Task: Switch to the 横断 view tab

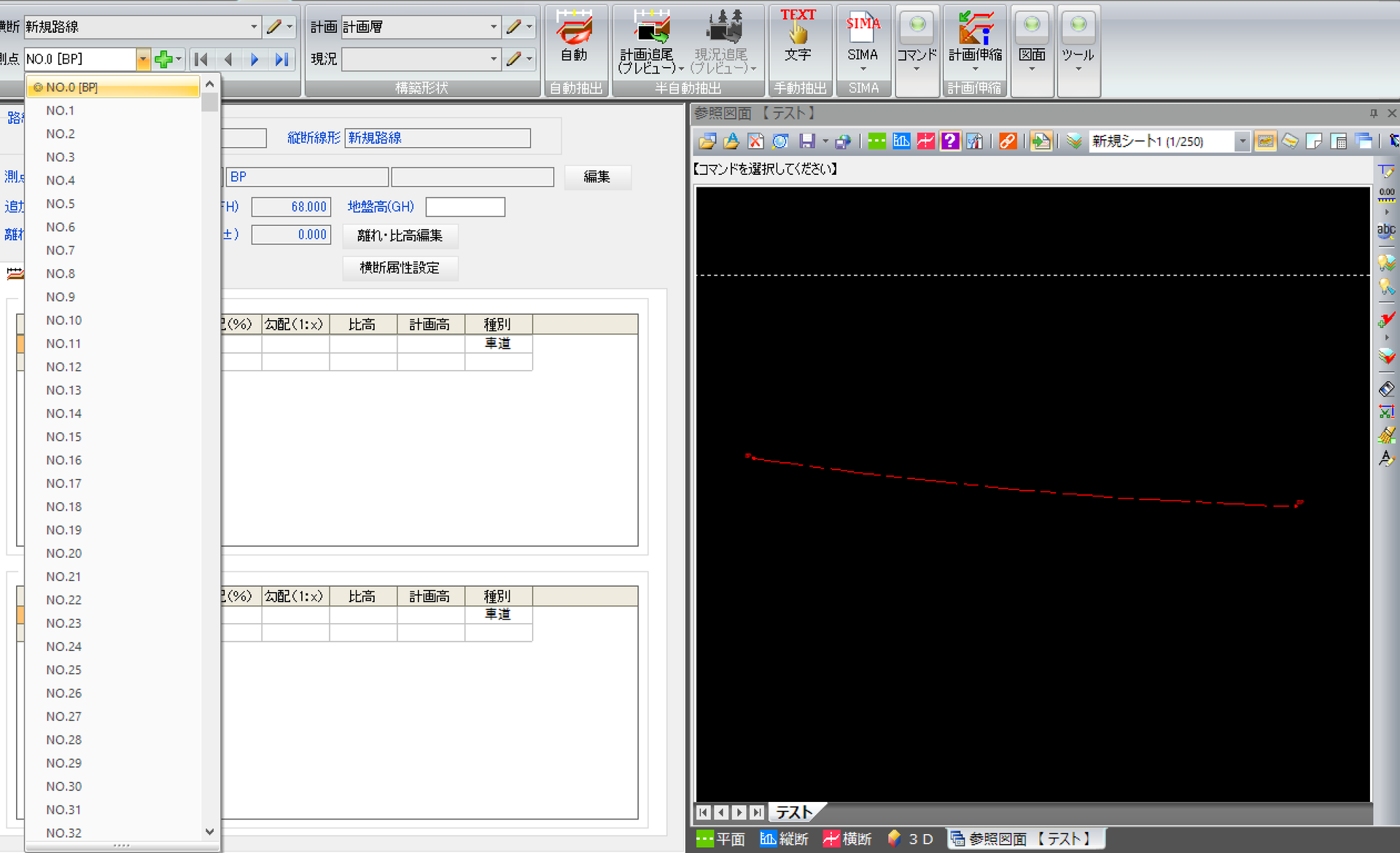Action: pyautogui.click(x=847, y=839)
